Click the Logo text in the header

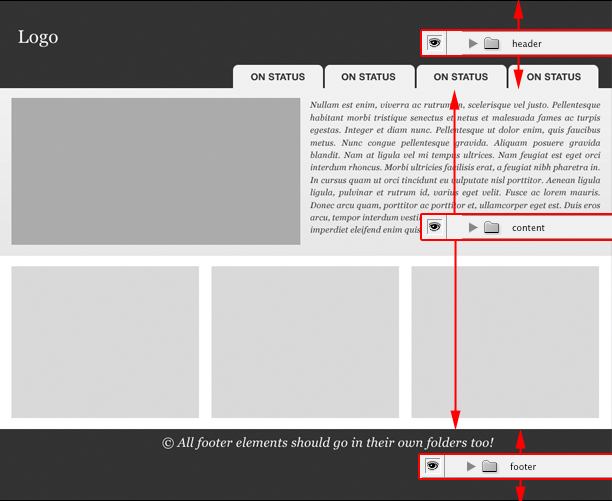(x=38, y=38)
